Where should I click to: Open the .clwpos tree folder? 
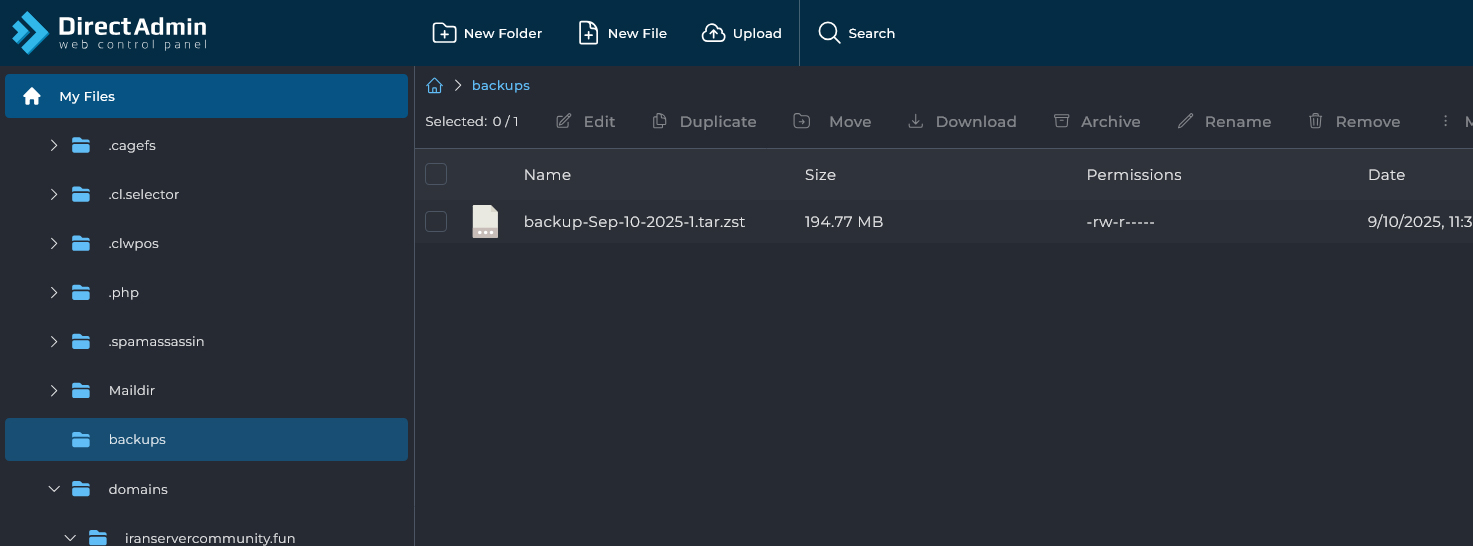(x=134, y=243)
